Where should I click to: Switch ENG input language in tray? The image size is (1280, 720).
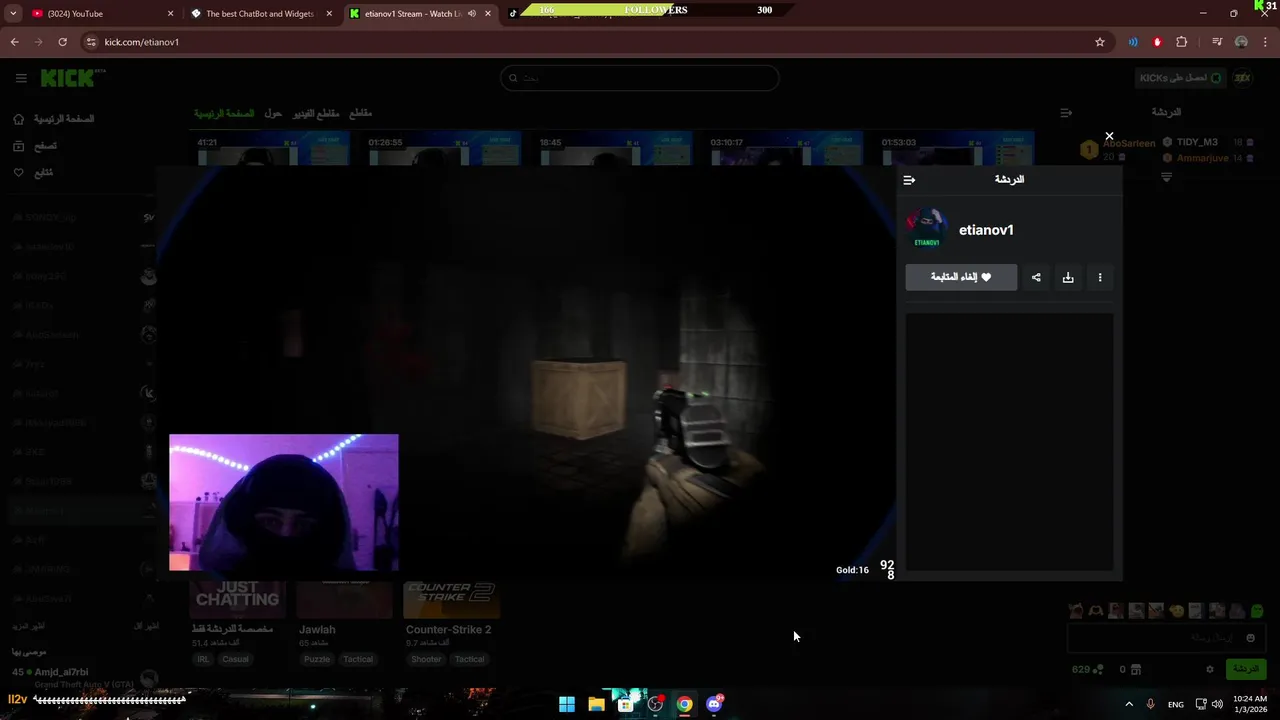(x=1176, y=704)
